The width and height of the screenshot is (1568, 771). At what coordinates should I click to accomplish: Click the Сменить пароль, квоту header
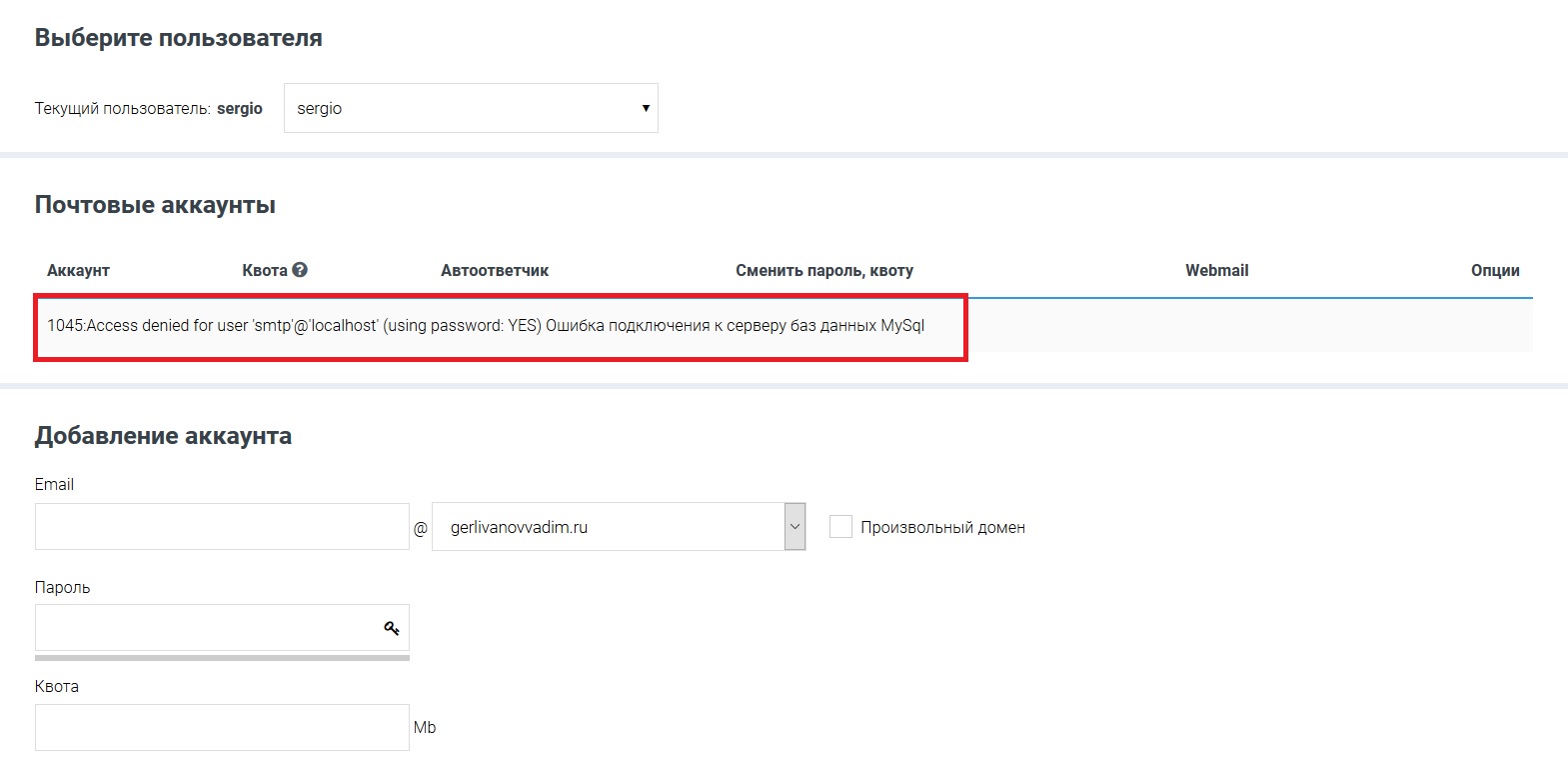(x=824, y=271)
